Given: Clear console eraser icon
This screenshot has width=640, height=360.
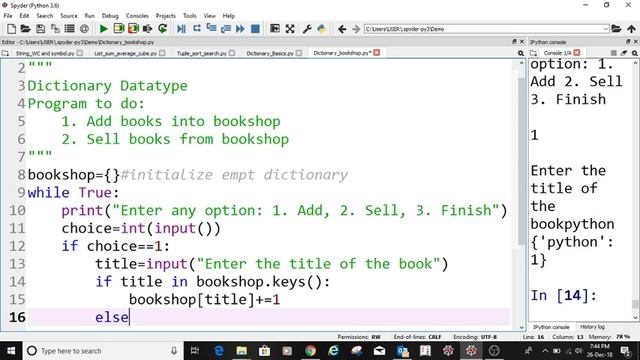Looking at the screenshot, I should [x=624, y=53].
